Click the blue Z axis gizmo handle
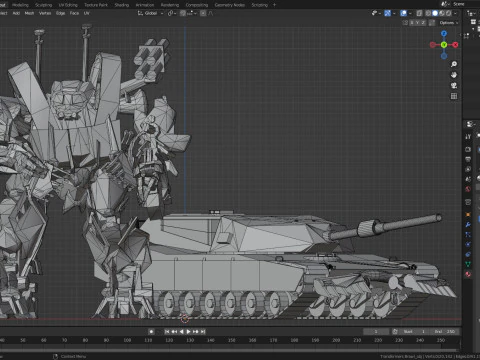The image size is (480, 360). coord(444,34)
